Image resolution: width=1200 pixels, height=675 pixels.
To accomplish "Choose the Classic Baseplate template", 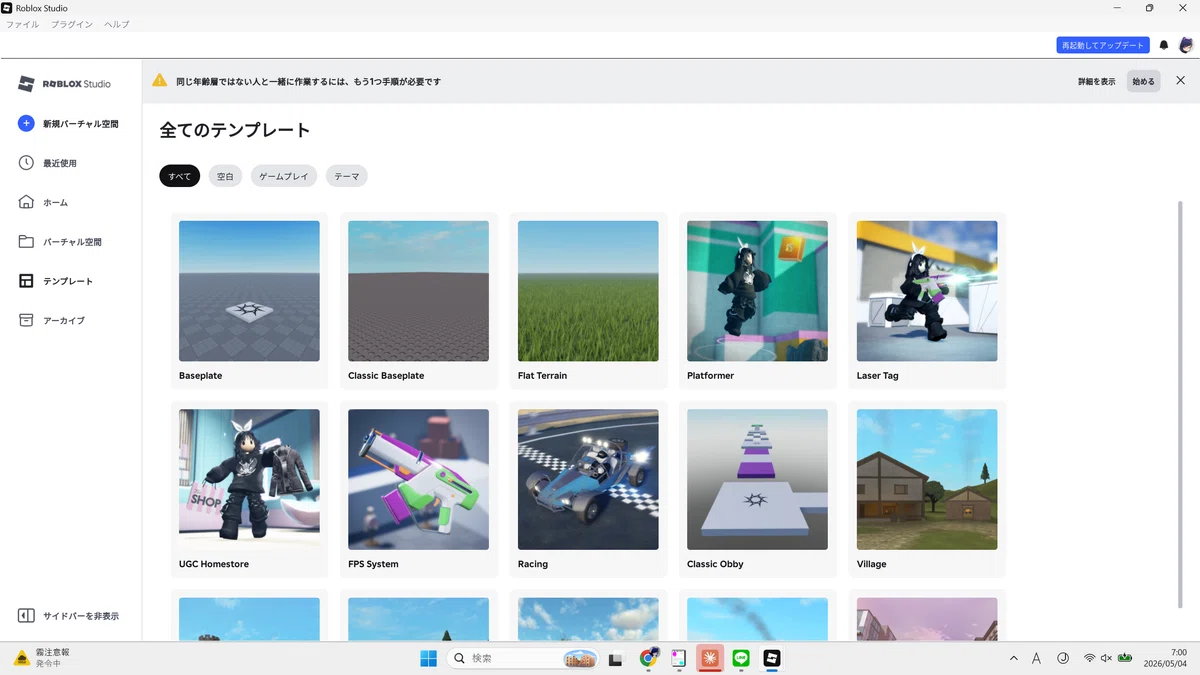I will pyautogui.click(x=418, y=300).
